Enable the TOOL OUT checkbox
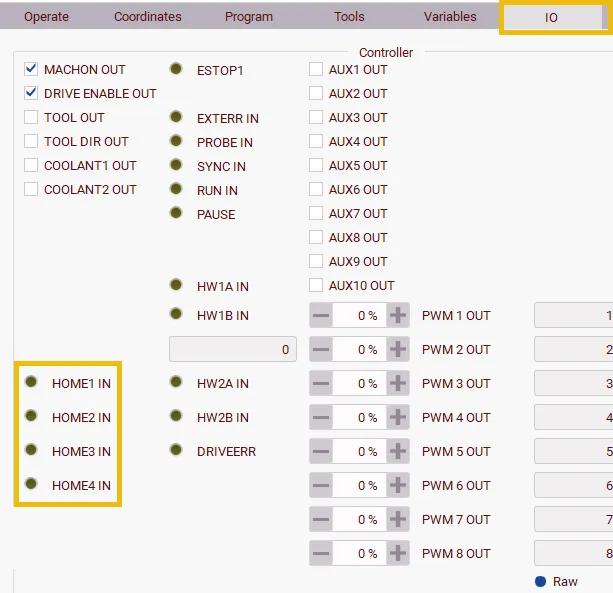613x593 pixels. 31,117
